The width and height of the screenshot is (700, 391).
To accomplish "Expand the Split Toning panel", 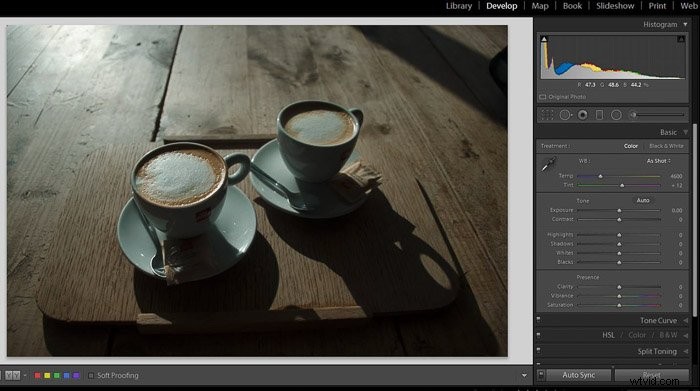I will pyautogui.click(x=685, y=351).
